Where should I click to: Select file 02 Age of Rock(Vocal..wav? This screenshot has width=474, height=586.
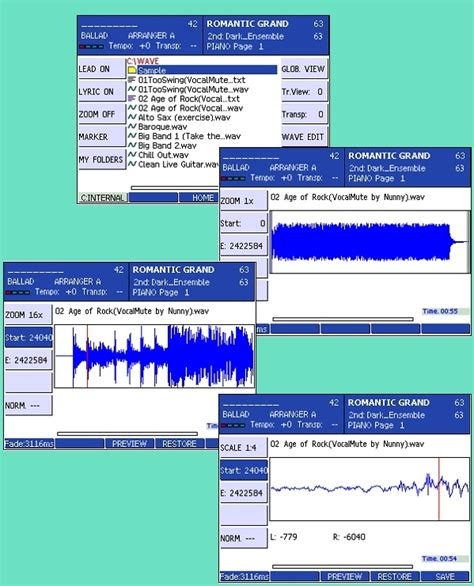(190, 108)
